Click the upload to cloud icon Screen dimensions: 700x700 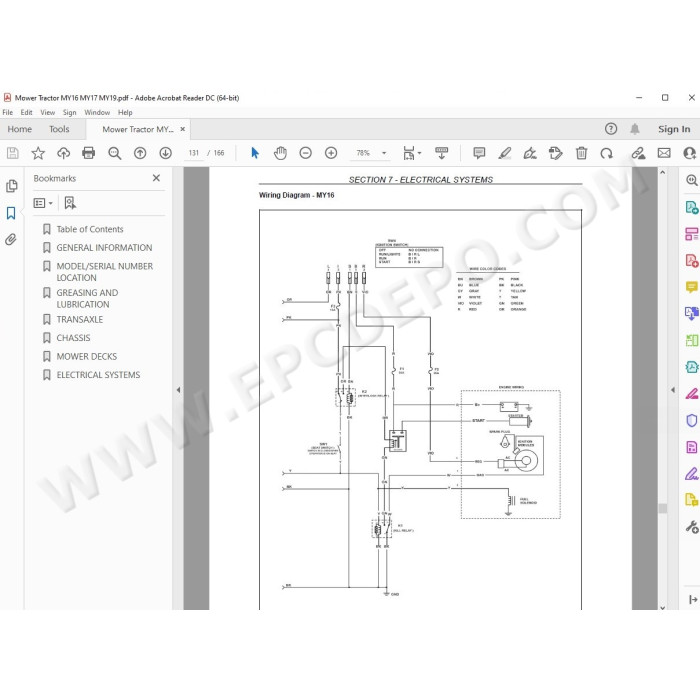point(63,153)
